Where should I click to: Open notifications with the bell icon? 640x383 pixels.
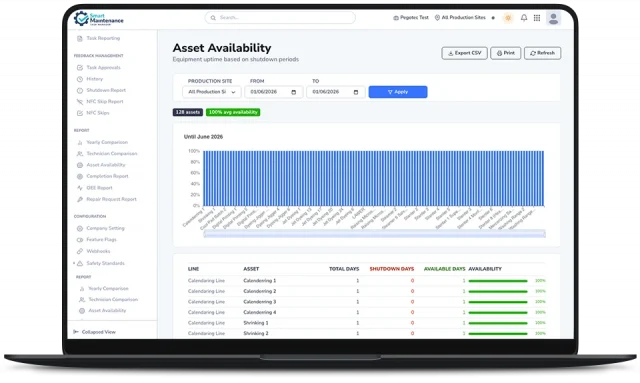pos(524,18)
